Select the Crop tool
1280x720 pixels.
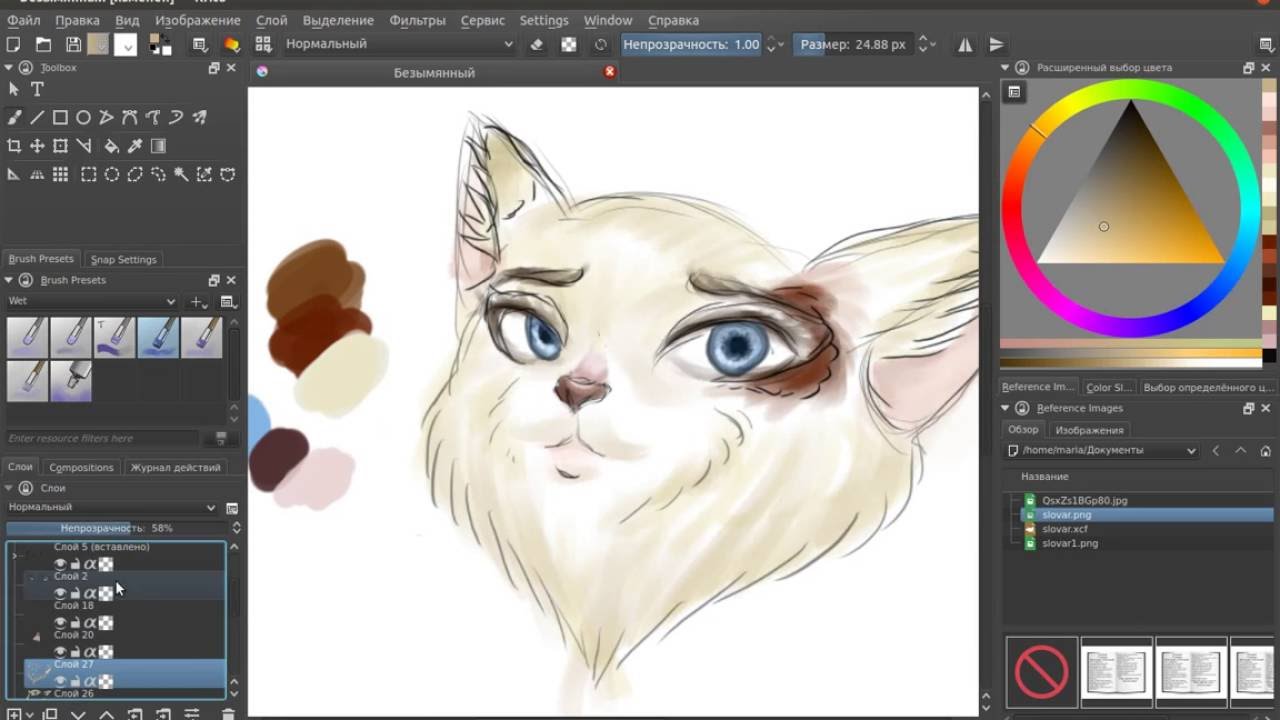14,146
